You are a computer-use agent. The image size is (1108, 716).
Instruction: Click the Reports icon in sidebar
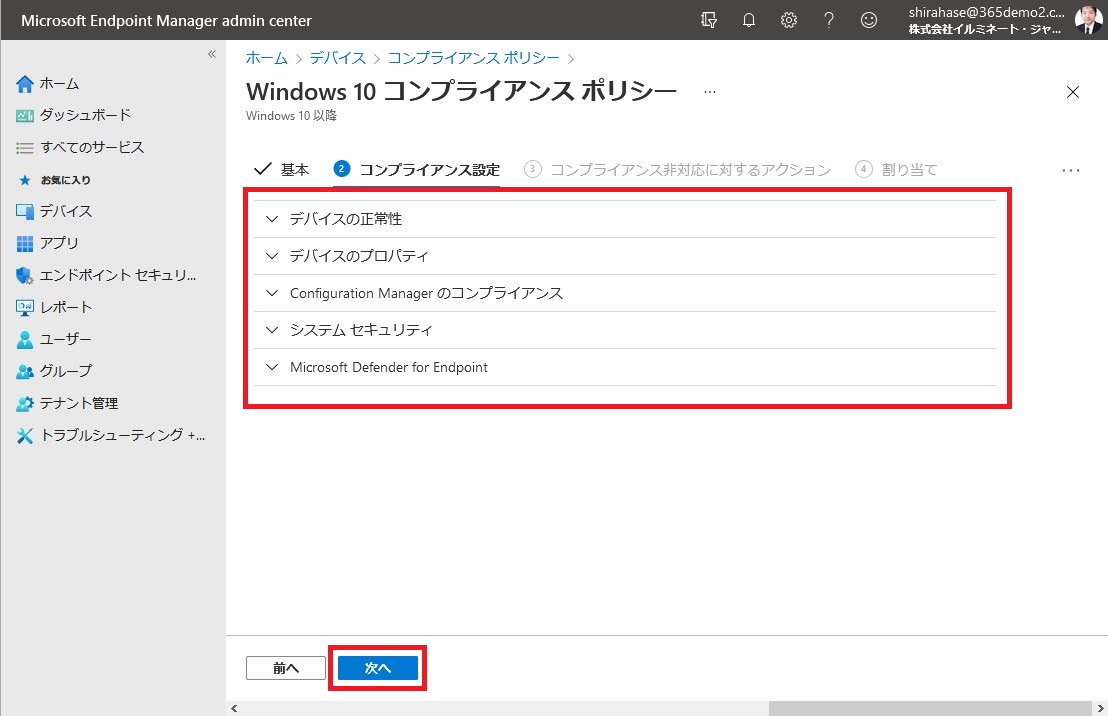(x=25, y=307)
